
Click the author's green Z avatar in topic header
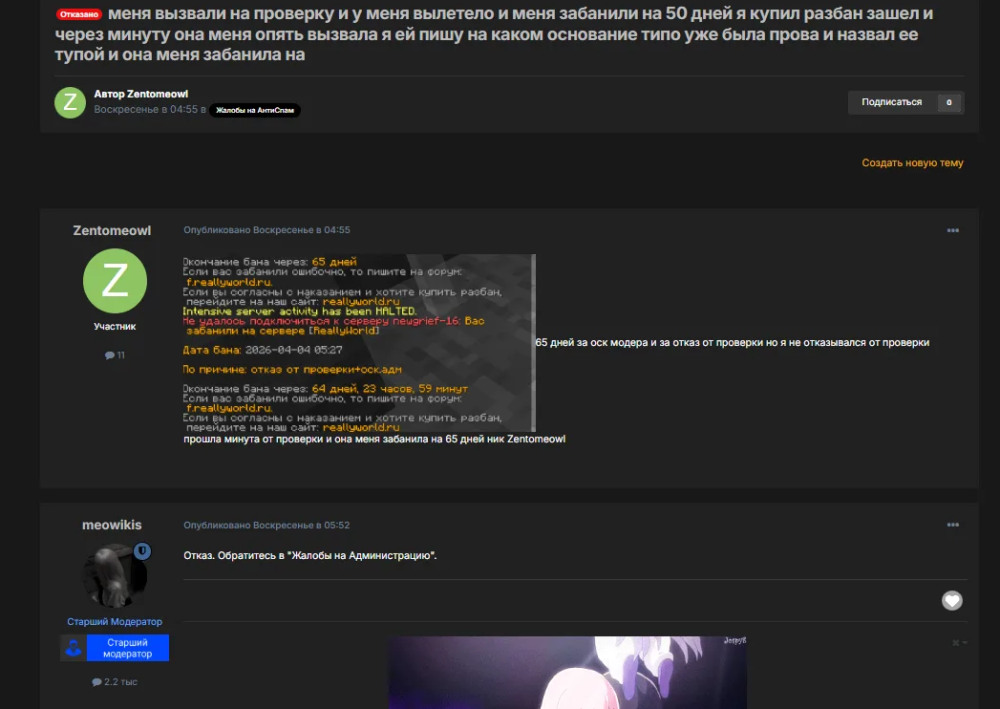point(70,102)
